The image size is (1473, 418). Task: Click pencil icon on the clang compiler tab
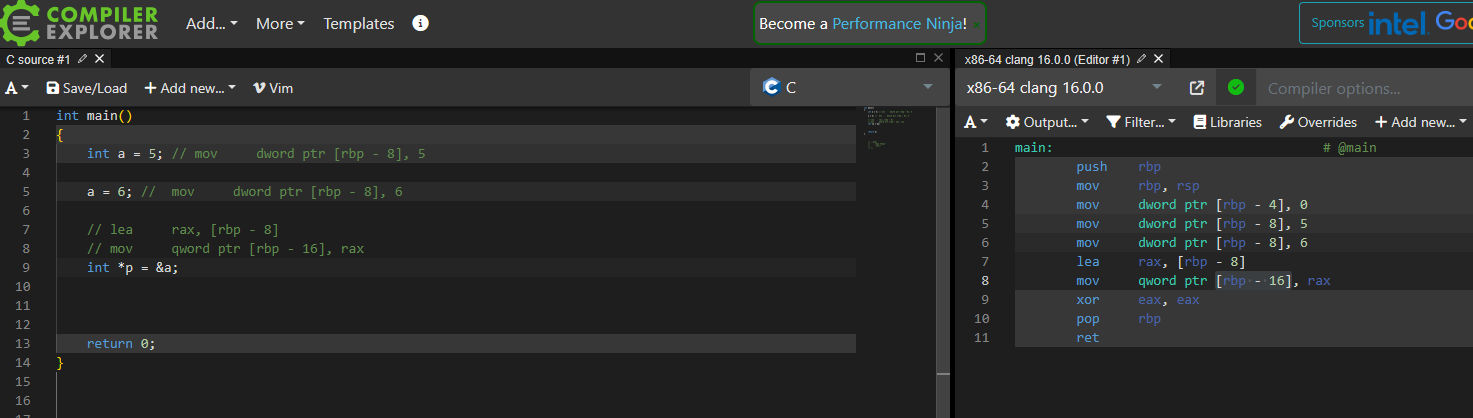coord(1141,59)
